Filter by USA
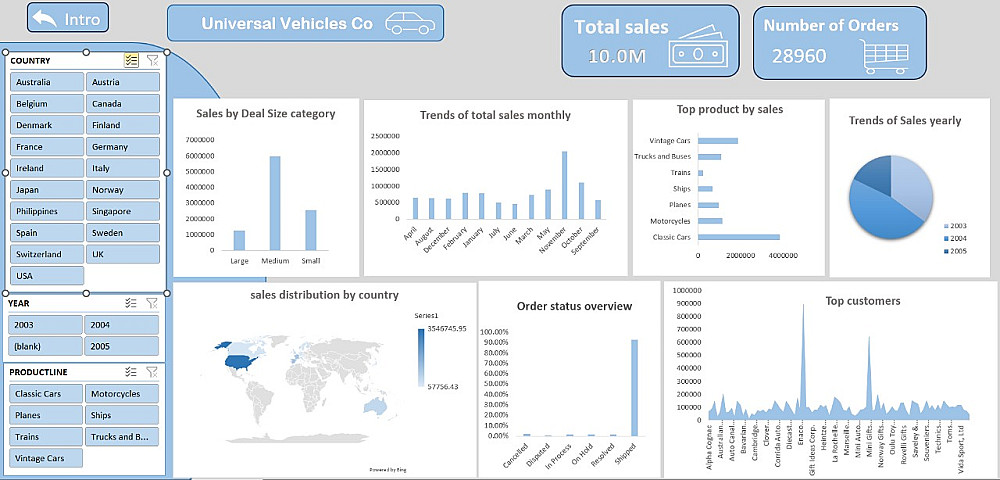The height and width of the screenshot is (480, 1000). (47, 276)
